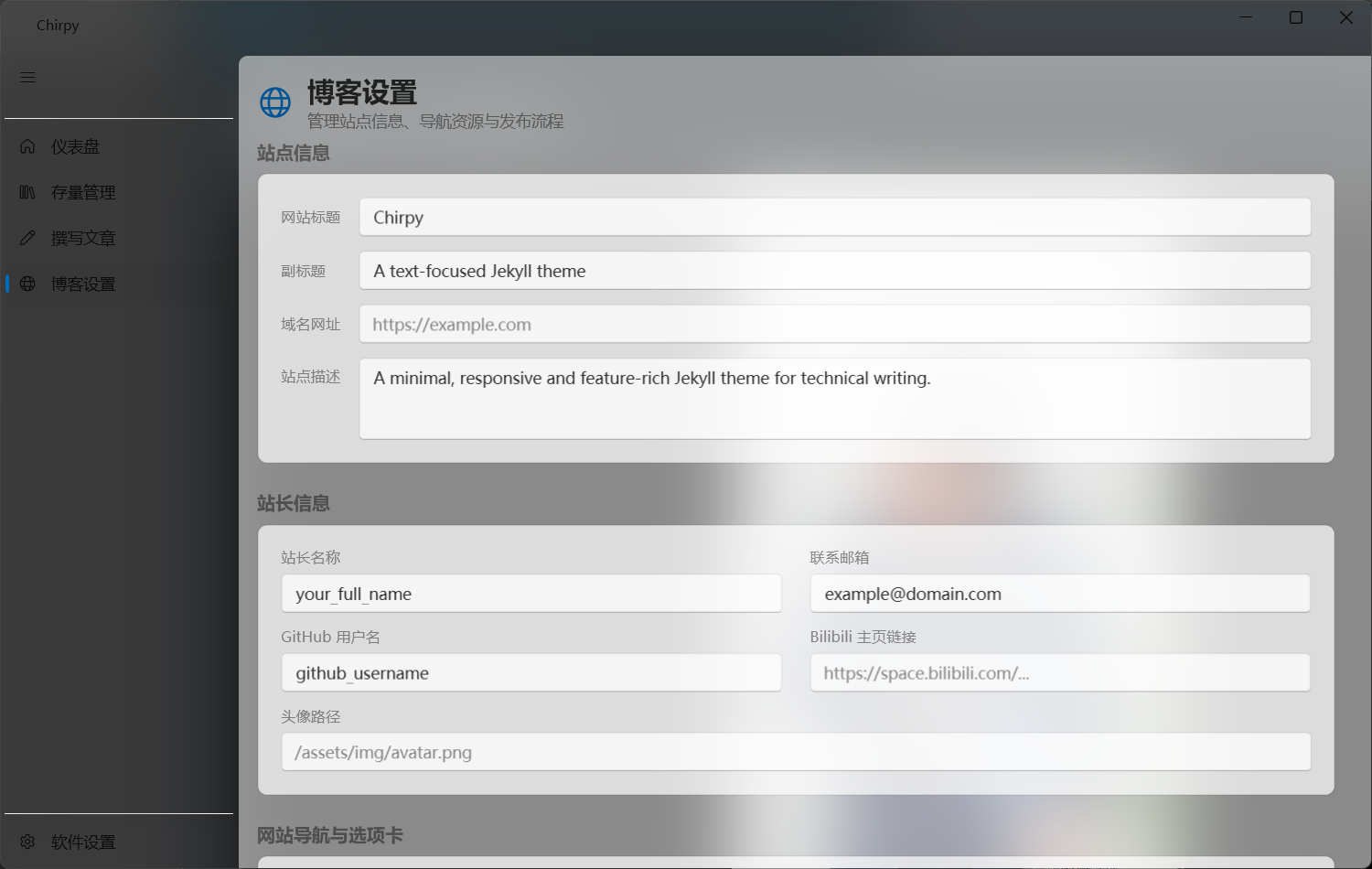Click the 站长名称 your_full_name field
Image resolution: width=1372 pixels, height=869 pixels.
(x=531, y=594)
